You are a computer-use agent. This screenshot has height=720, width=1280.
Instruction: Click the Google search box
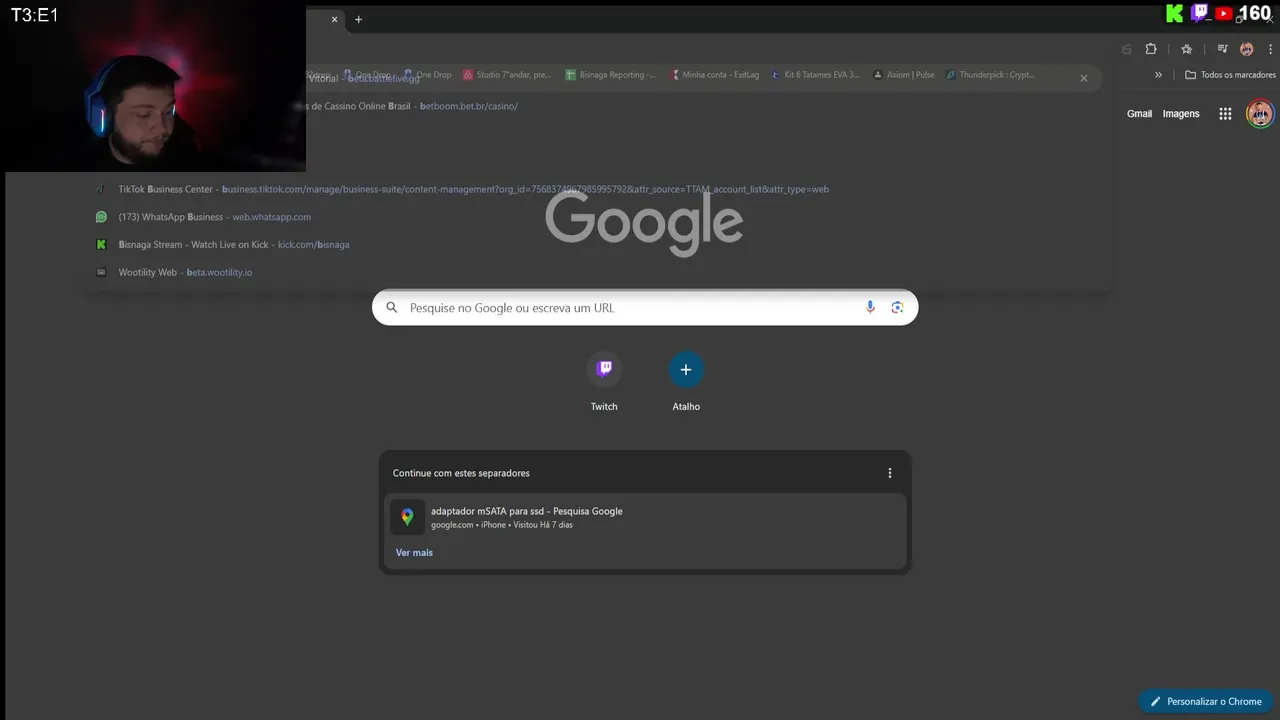(x=645, y=308)
